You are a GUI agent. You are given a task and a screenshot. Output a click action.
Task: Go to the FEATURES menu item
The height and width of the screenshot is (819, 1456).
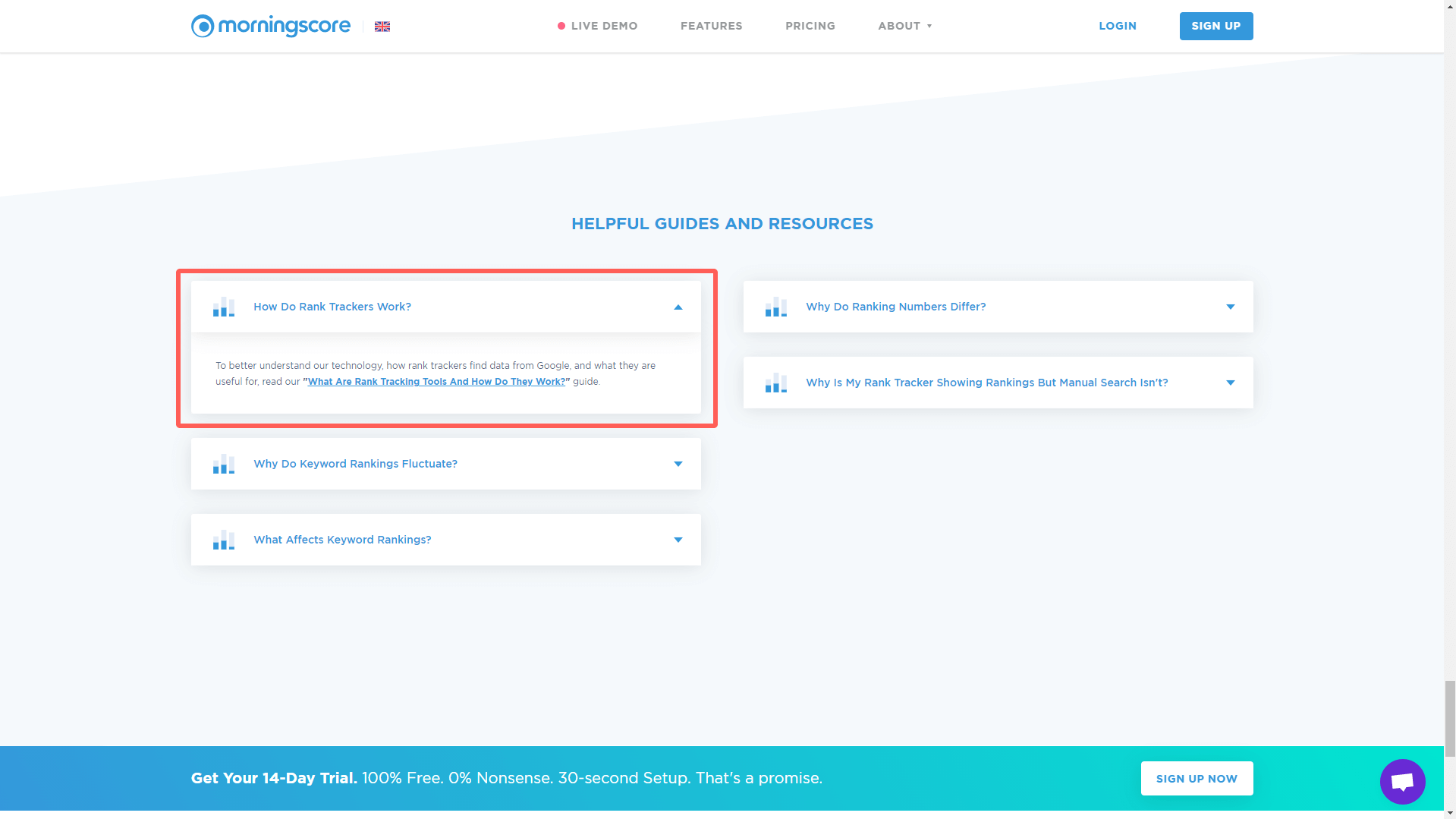coord(711,26)
